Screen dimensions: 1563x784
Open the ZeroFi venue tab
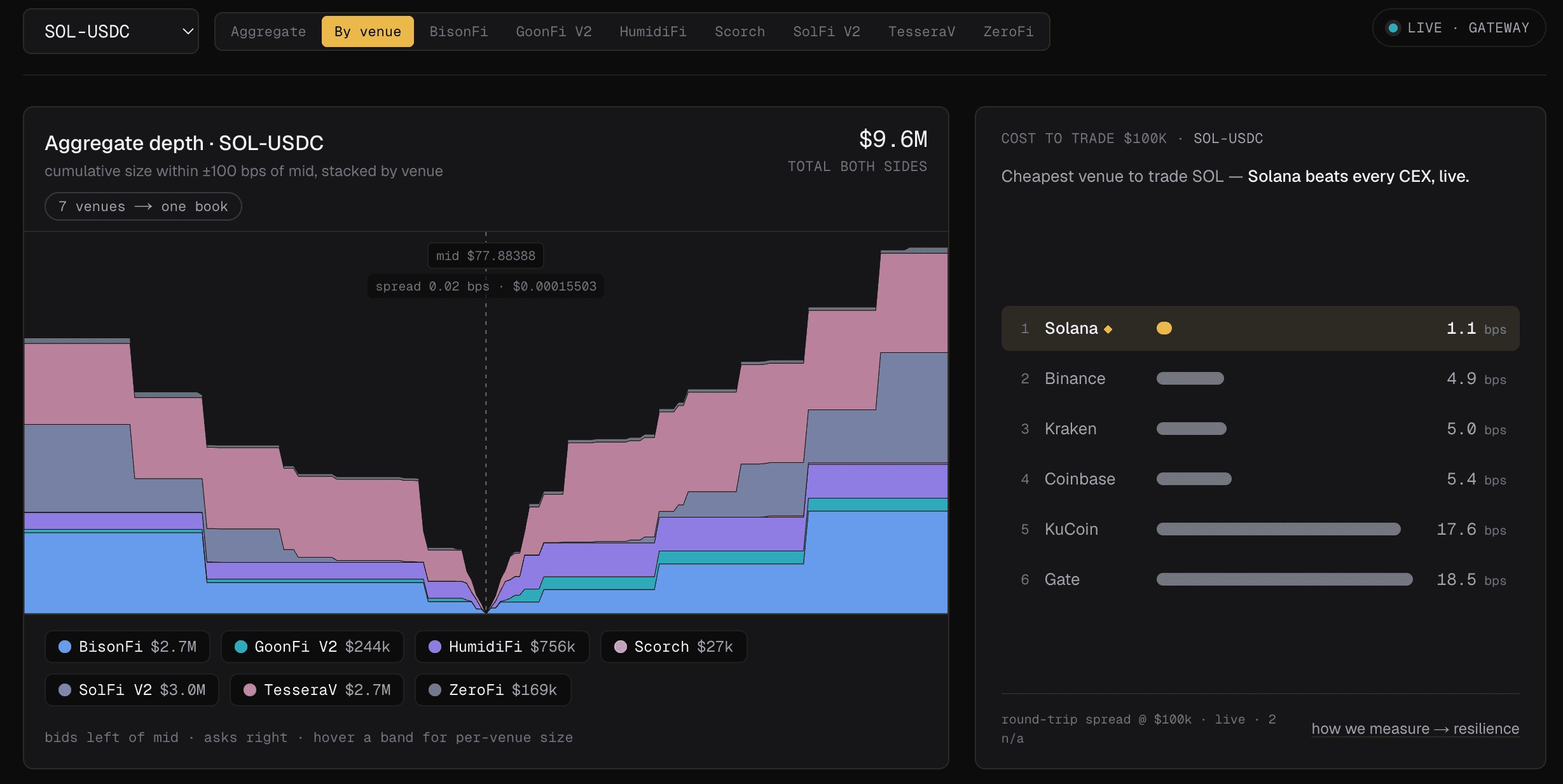(x=1008, y=31)
